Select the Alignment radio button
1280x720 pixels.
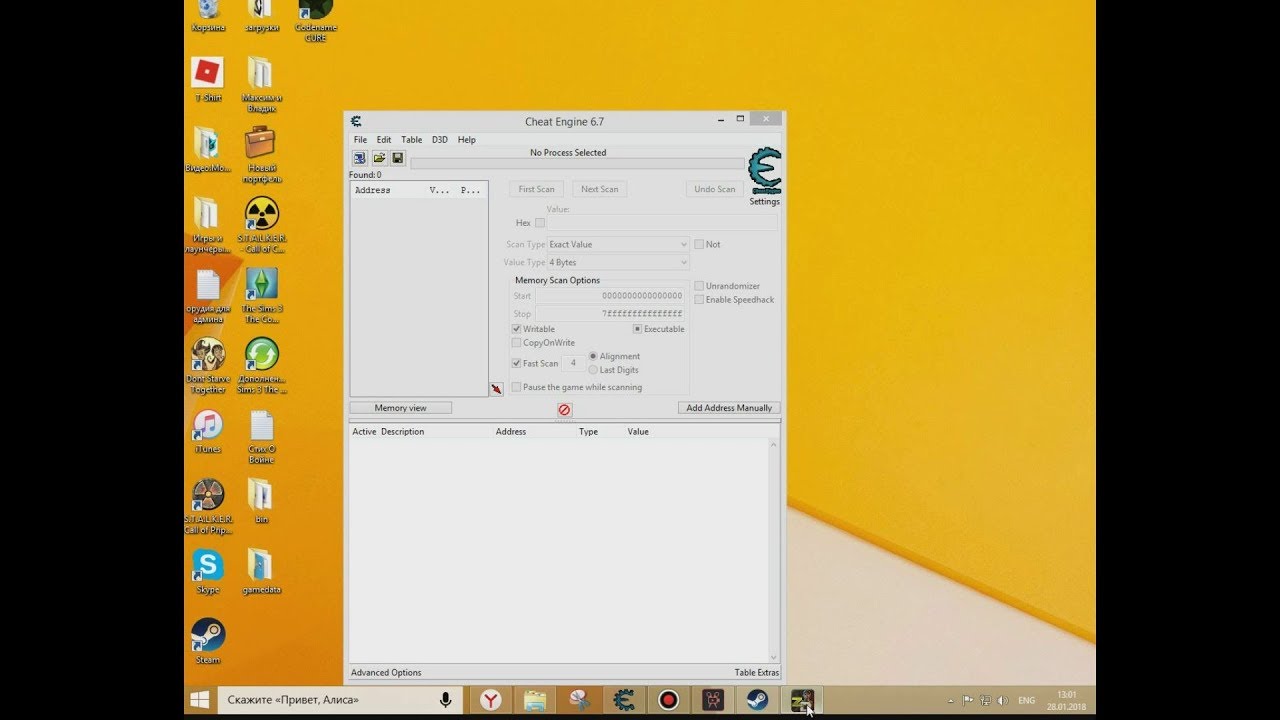click(x=593, y=356)
